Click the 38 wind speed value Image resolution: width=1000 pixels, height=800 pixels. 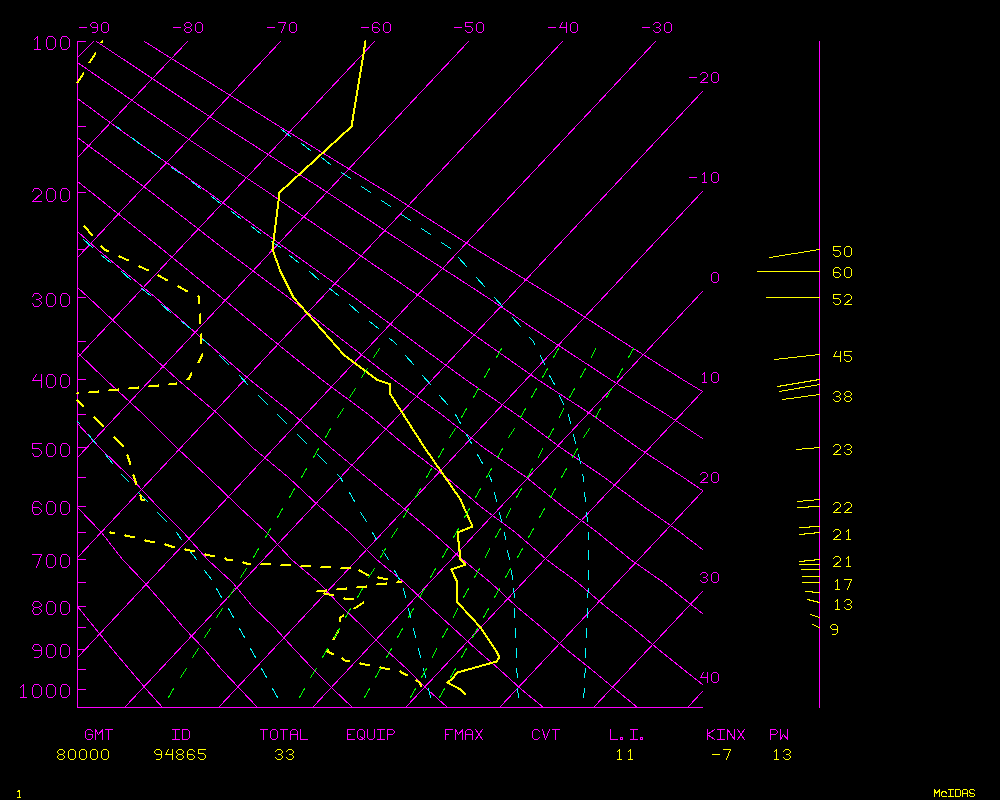pyautogui.click(x=842, y=398)
